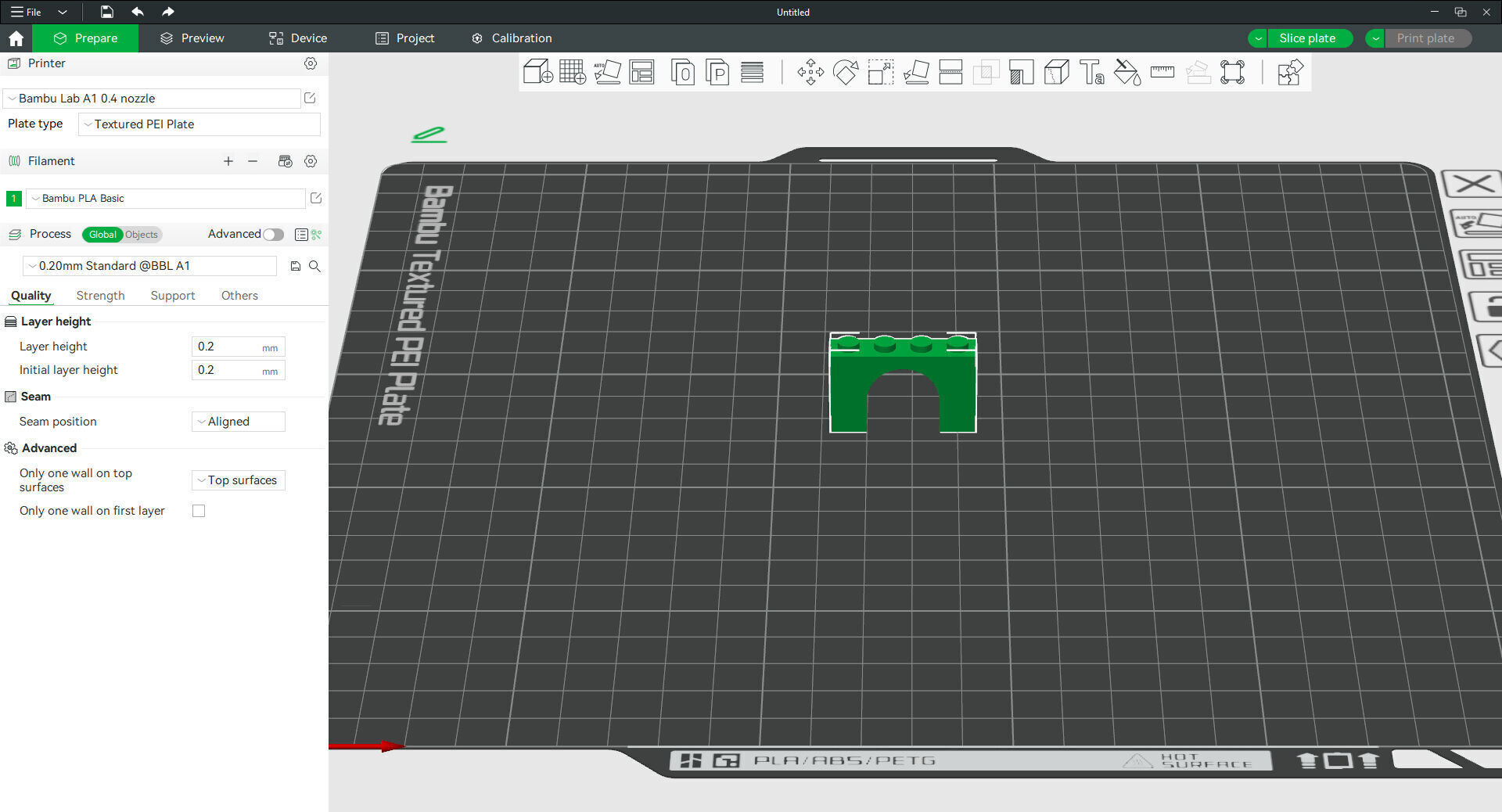This screenshot has height=812, width=1502.
Task: Select the Text shape tool
Action: (x=1092, y=72)
